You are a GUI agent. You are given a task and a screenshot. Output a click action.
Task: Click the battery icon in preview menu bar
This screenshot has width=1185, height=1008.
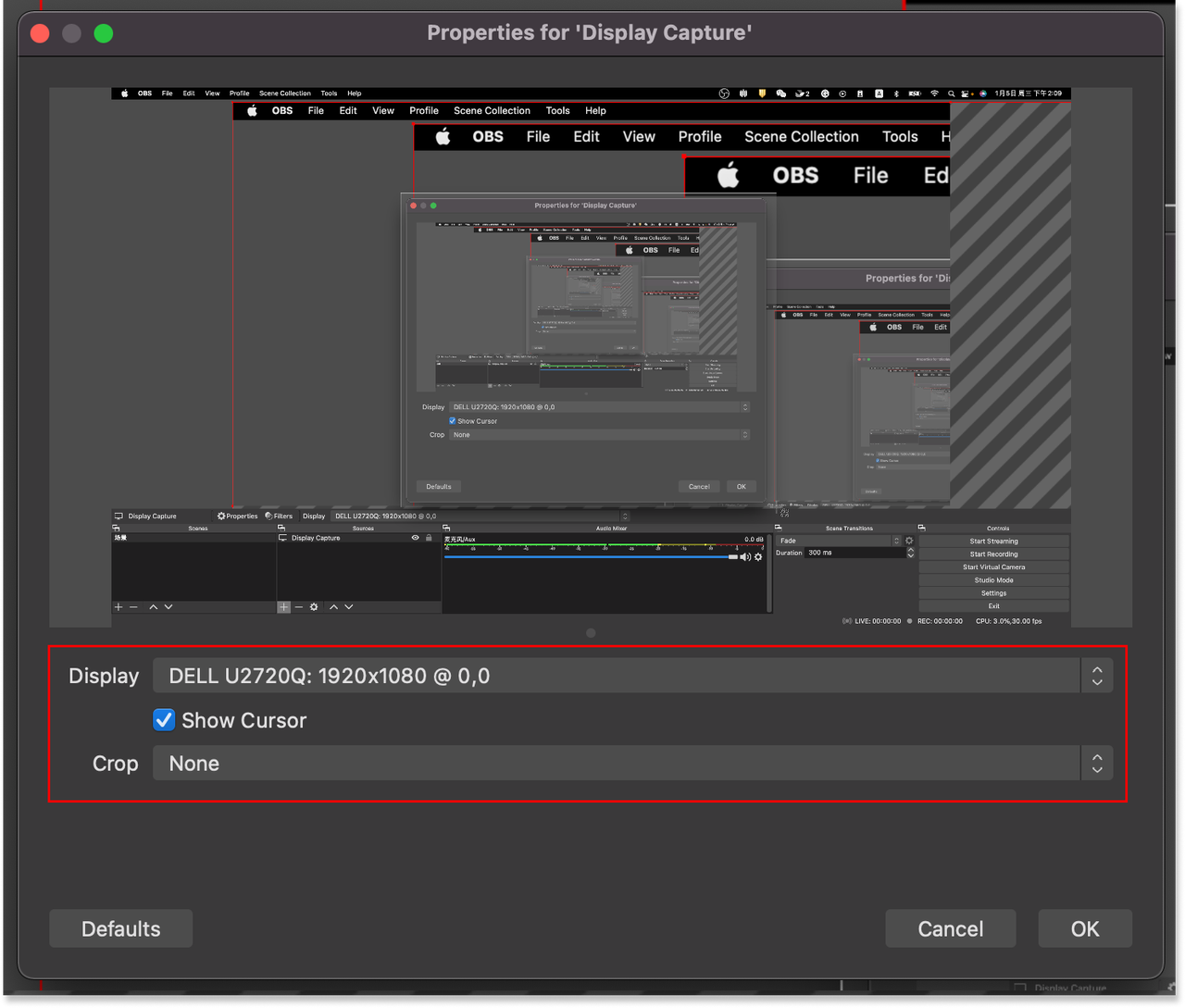[x=915, y=93]
